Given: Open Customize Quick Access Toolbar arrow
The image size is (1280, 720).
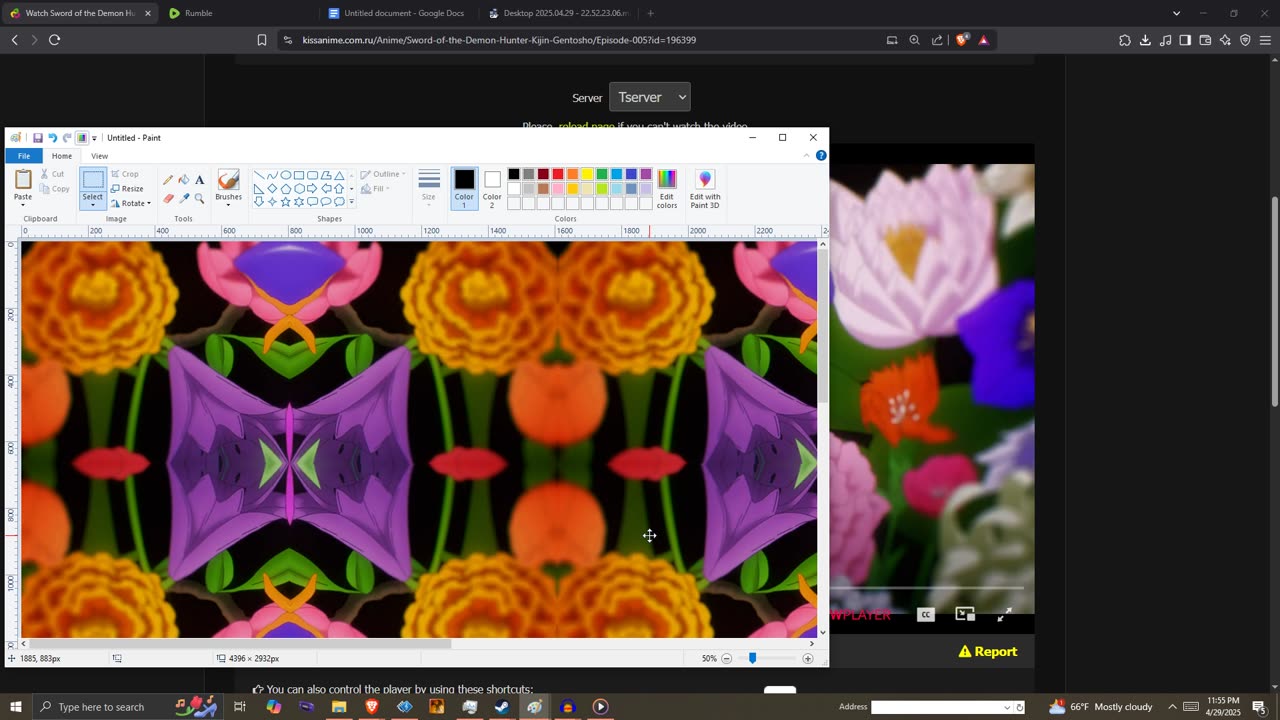Looking at the screenshot, I should (94, 138).
